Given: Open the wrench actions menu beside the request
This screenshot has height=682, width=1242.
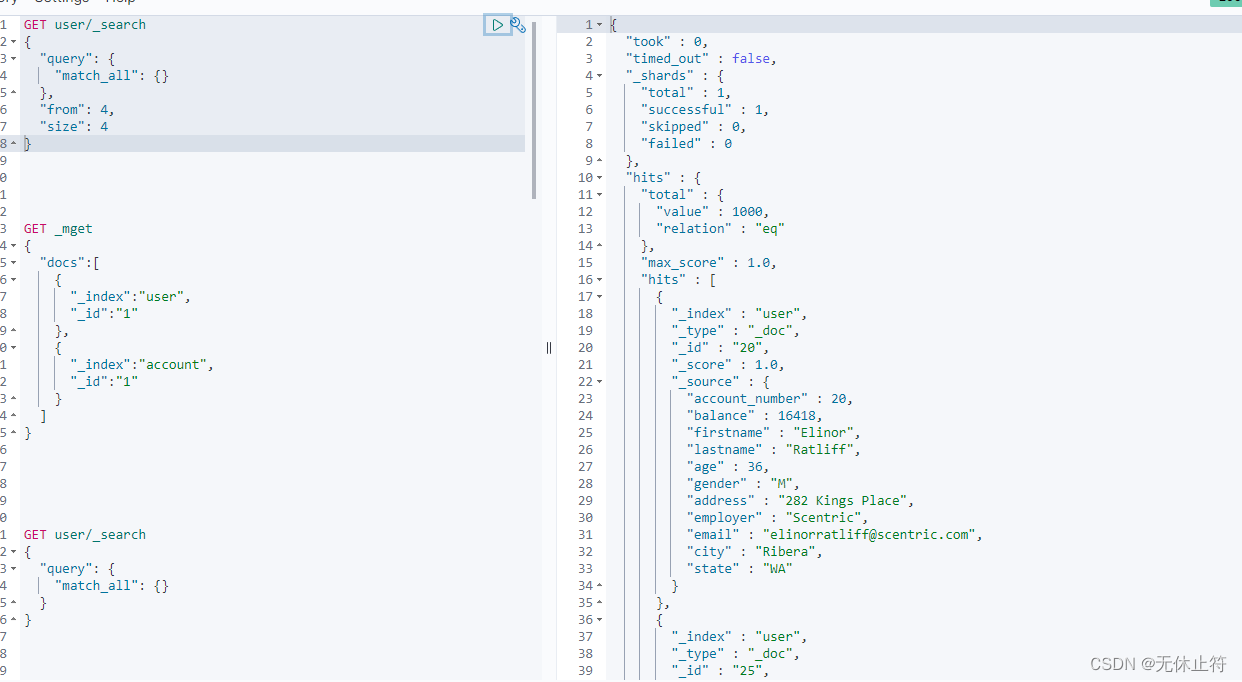Looking at the screenshot, I should point(518,25).
